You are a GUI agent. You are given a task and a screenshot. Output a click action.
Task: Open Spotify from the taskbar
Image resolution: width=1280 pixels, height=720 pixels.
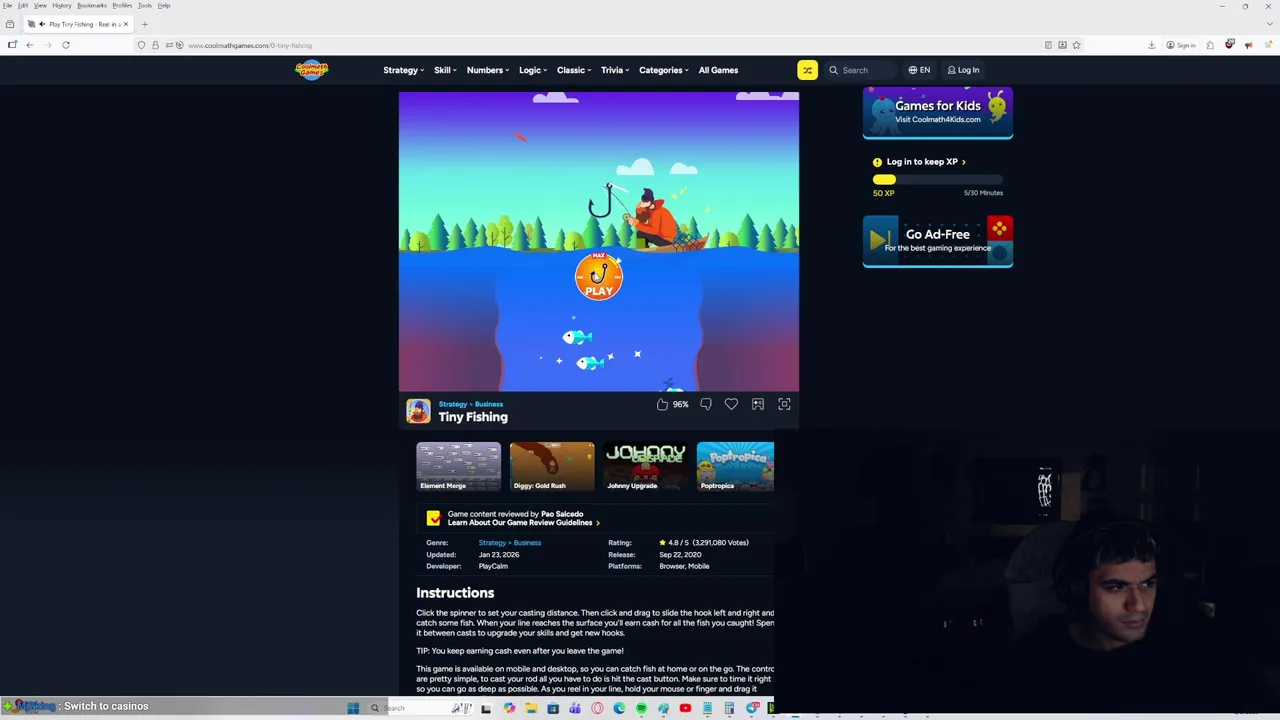641,708
